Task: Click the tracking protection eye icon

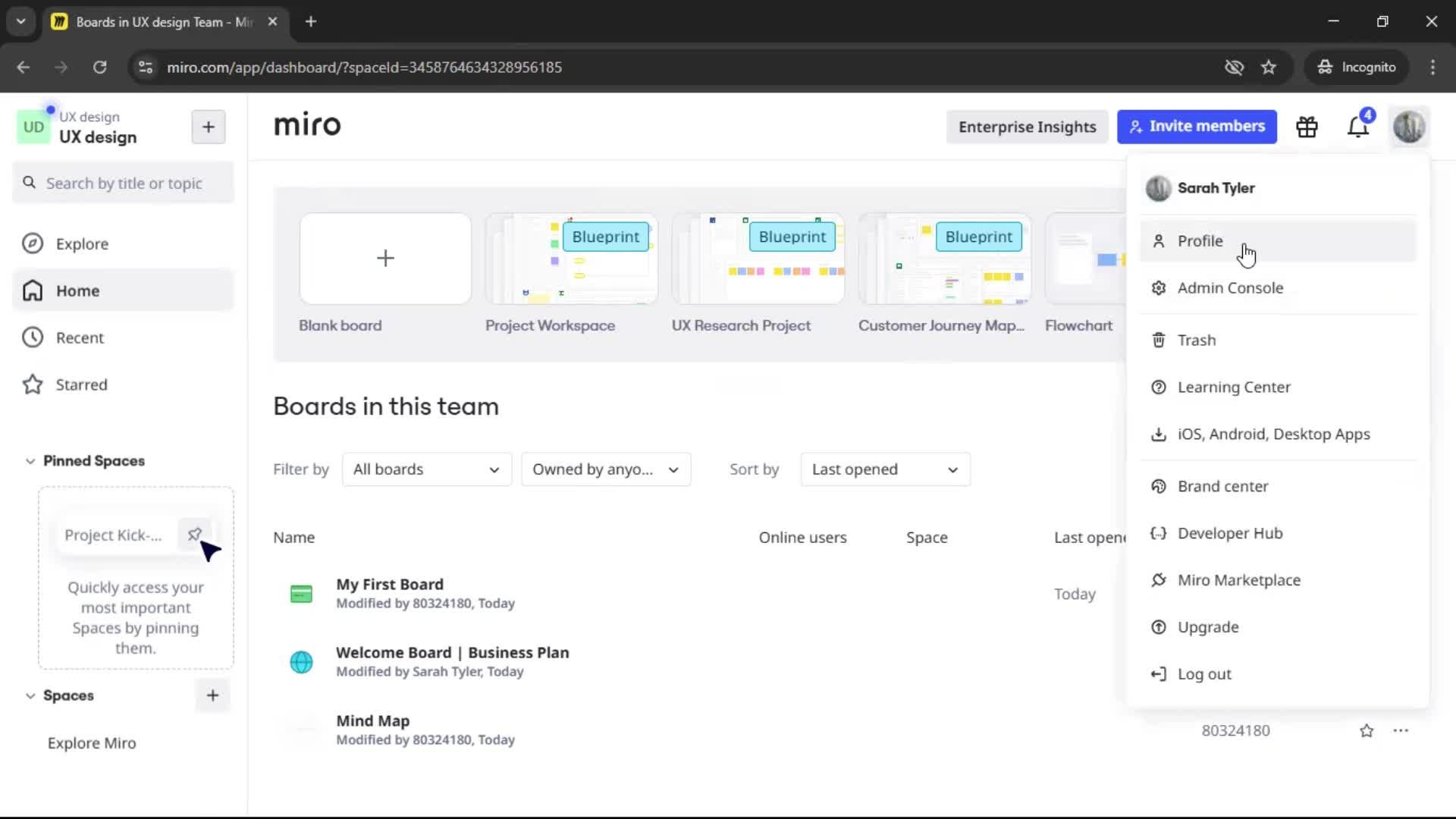Action: point(1234,67)
